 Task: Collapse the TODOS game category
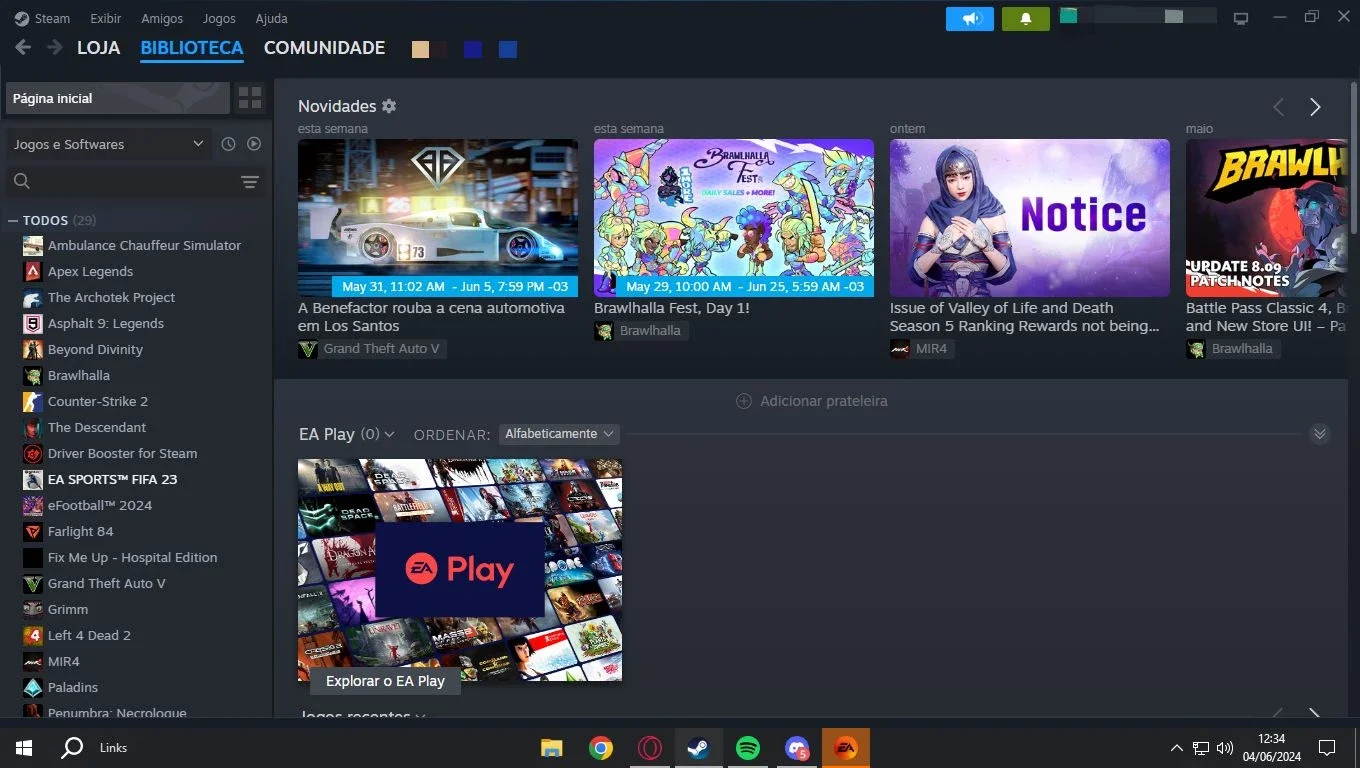(13, 220)
